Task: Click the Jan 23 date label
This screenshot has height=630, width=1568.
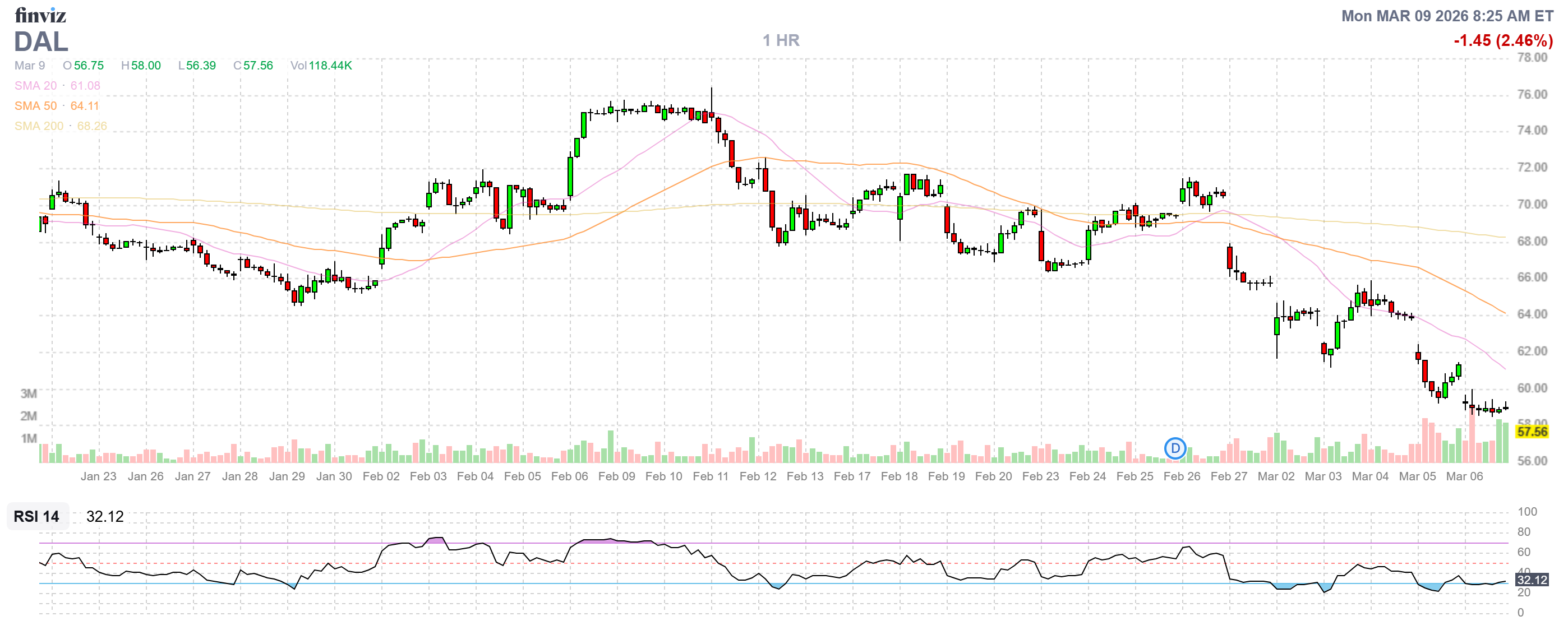Action: [x=98, y=477]
